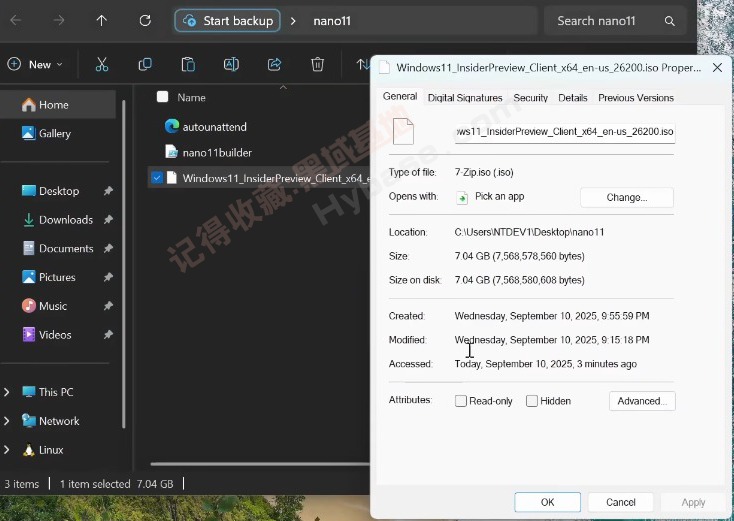The image size is (734, 521).
Task: Switch to the Details tab
Action: (573, 98)
